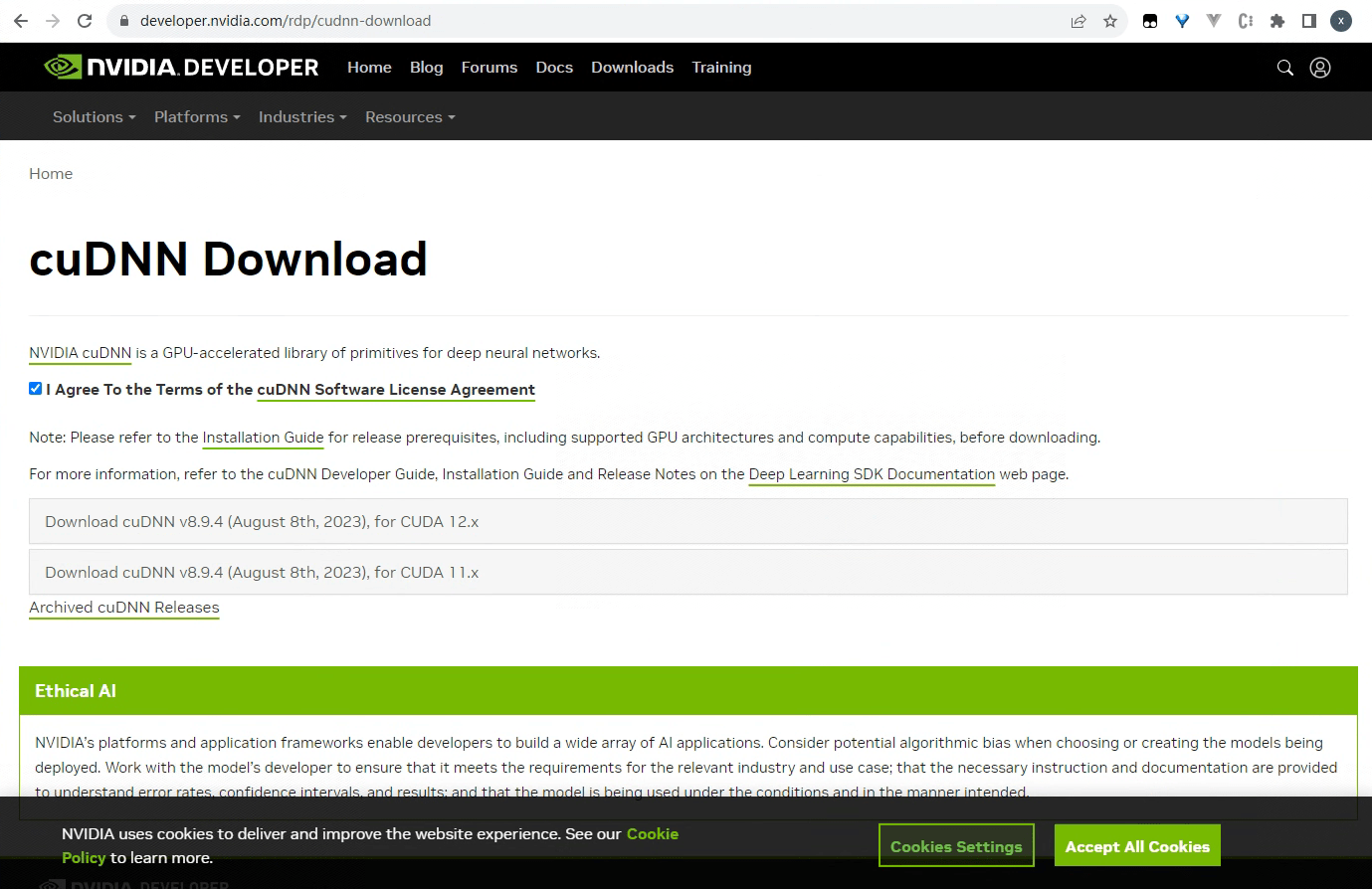Open the C extension icon in toolbar
The width and height of the screenshot is (1372, 889).
coord(1246,21)
